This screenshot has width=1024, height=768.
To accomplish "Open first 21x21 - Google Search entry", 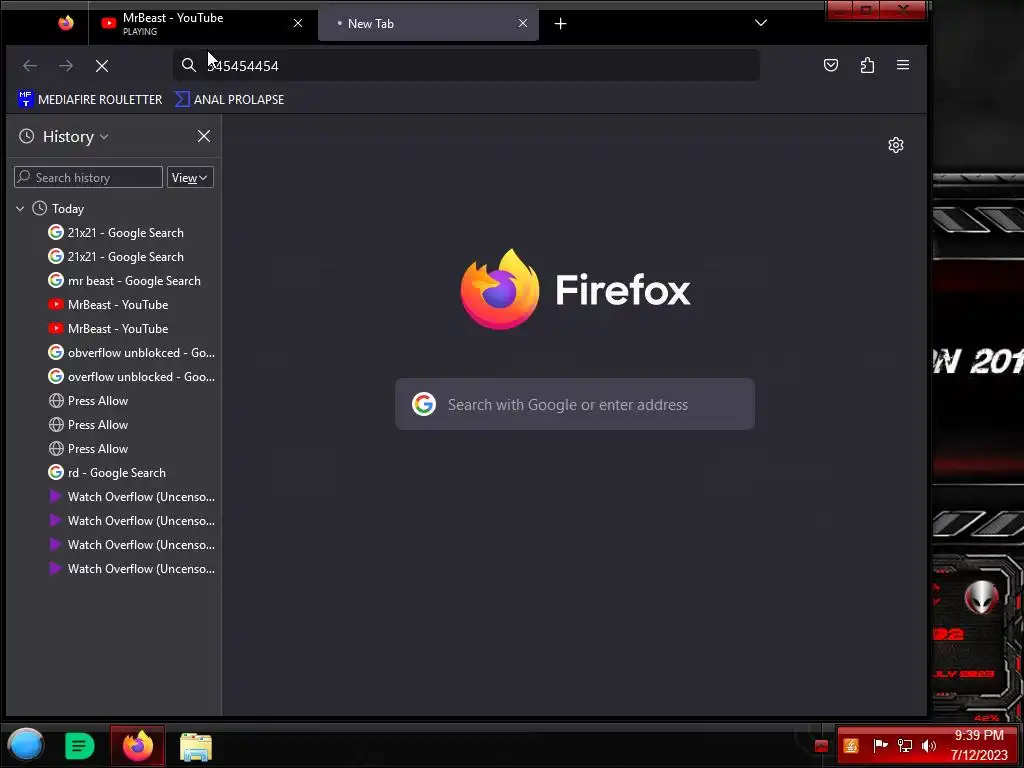I will (125, 232).
